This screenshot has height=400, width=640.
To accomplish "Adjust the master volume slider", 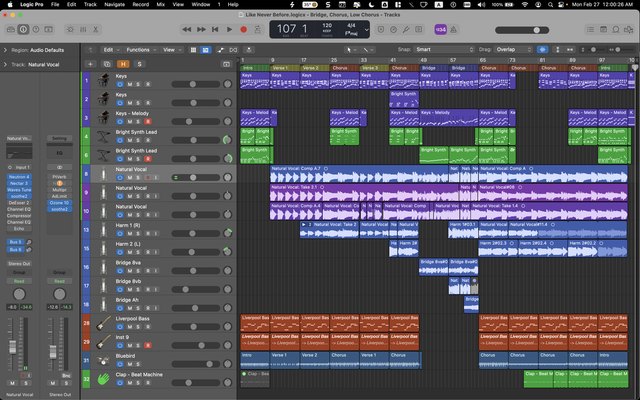I will pos(522,30).
